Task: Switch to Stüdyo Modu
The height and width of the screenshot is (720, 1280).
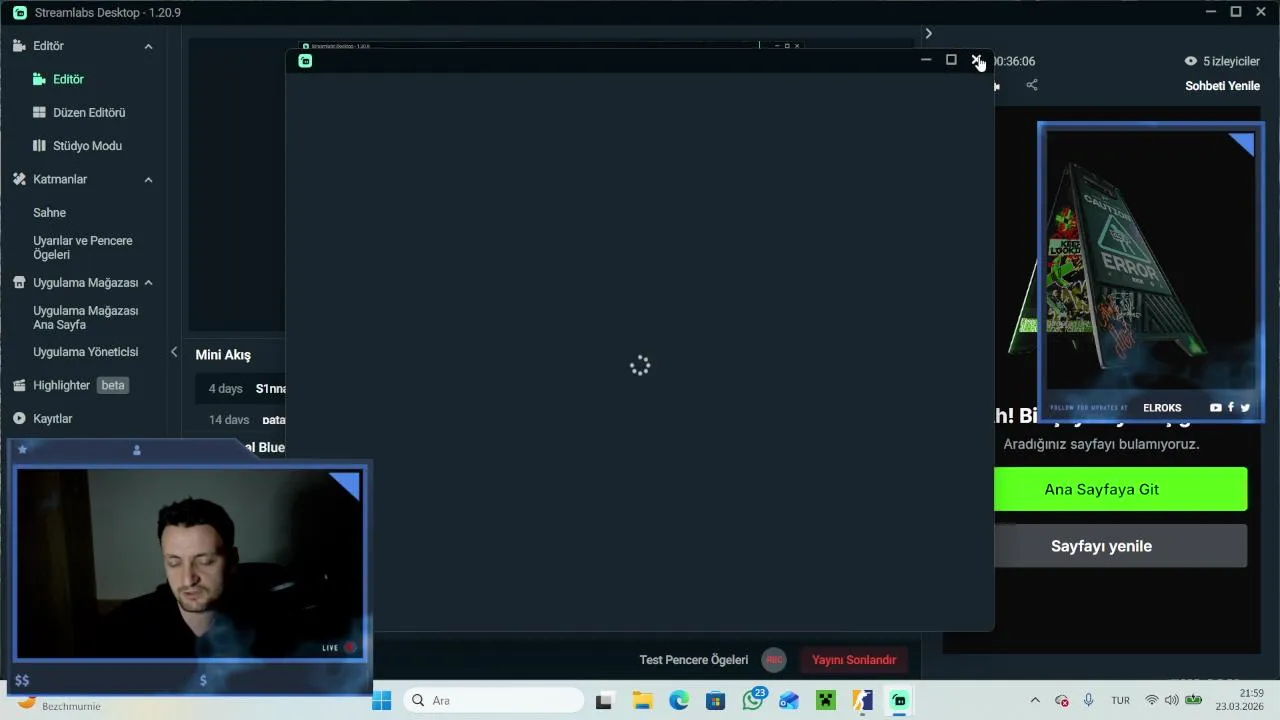Action: (x=87, y=146)
